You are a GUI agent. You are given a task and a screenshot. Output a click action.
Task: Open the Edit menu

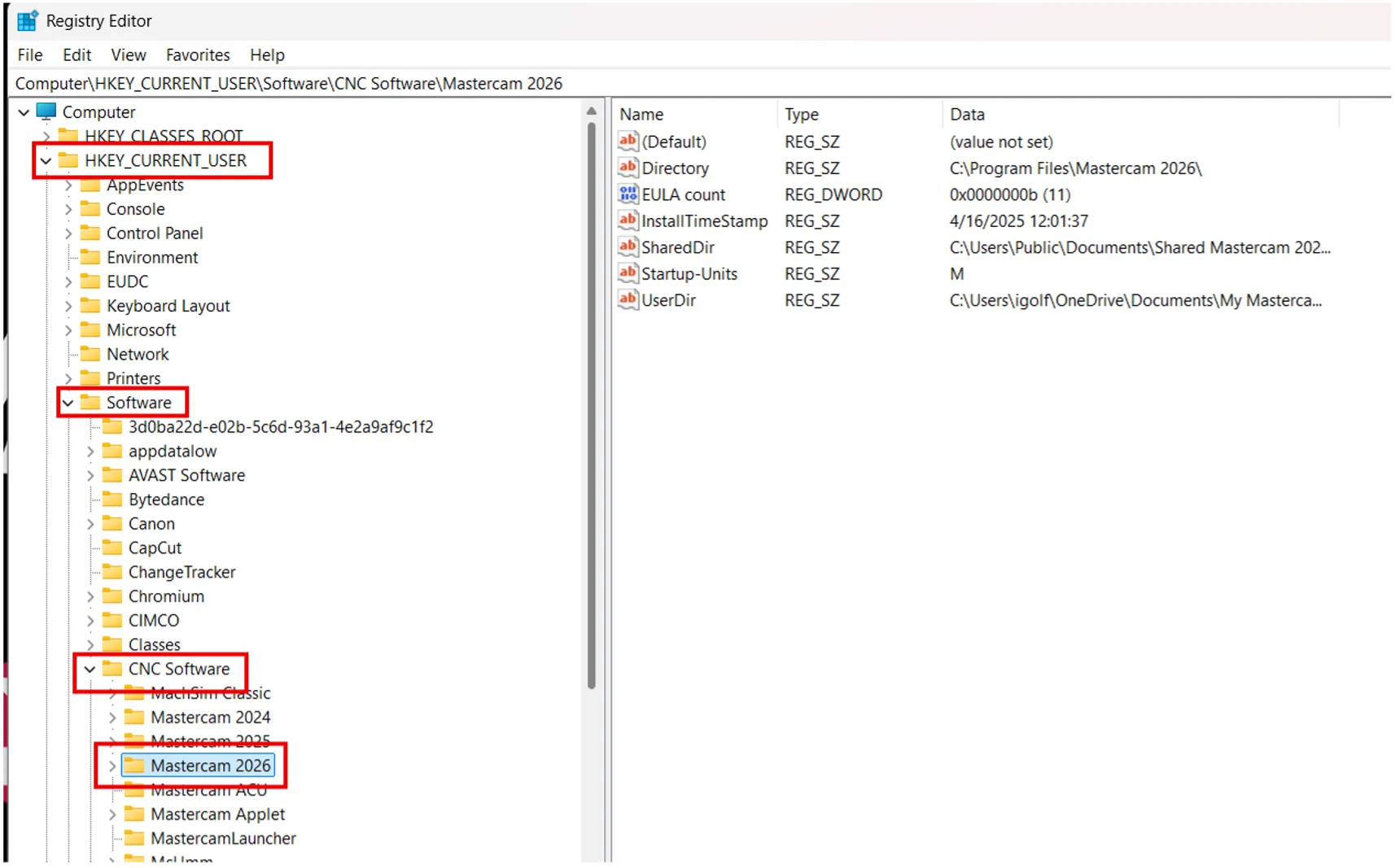tap(77, 55)
